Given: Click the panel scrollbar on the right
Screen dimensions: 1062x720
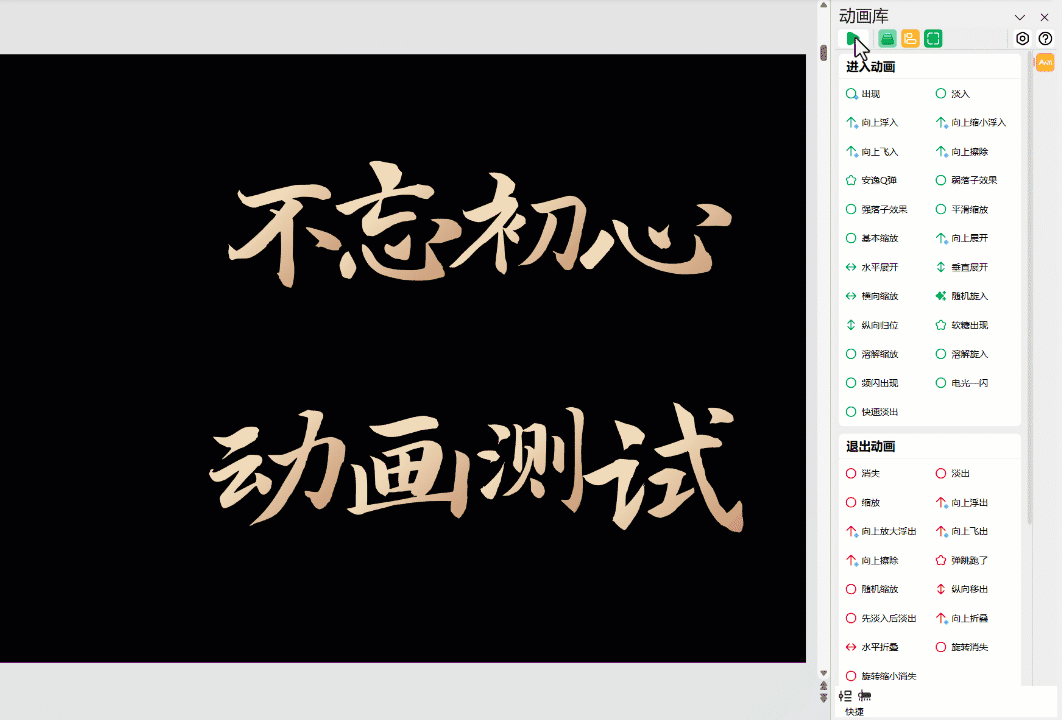Looking at the screenshot, I should tap(1030, 300).
